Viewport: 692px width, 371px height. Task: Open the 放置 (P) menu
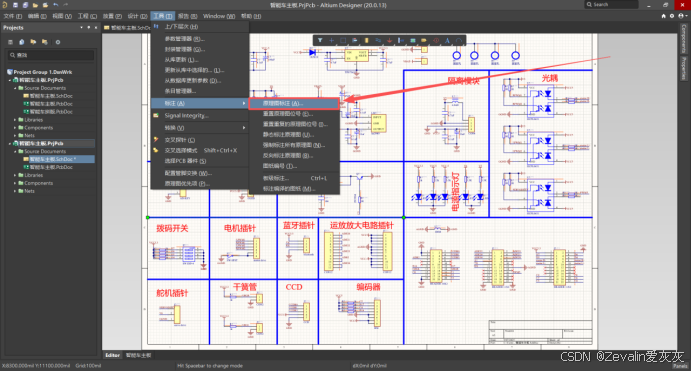coord(112,16)
